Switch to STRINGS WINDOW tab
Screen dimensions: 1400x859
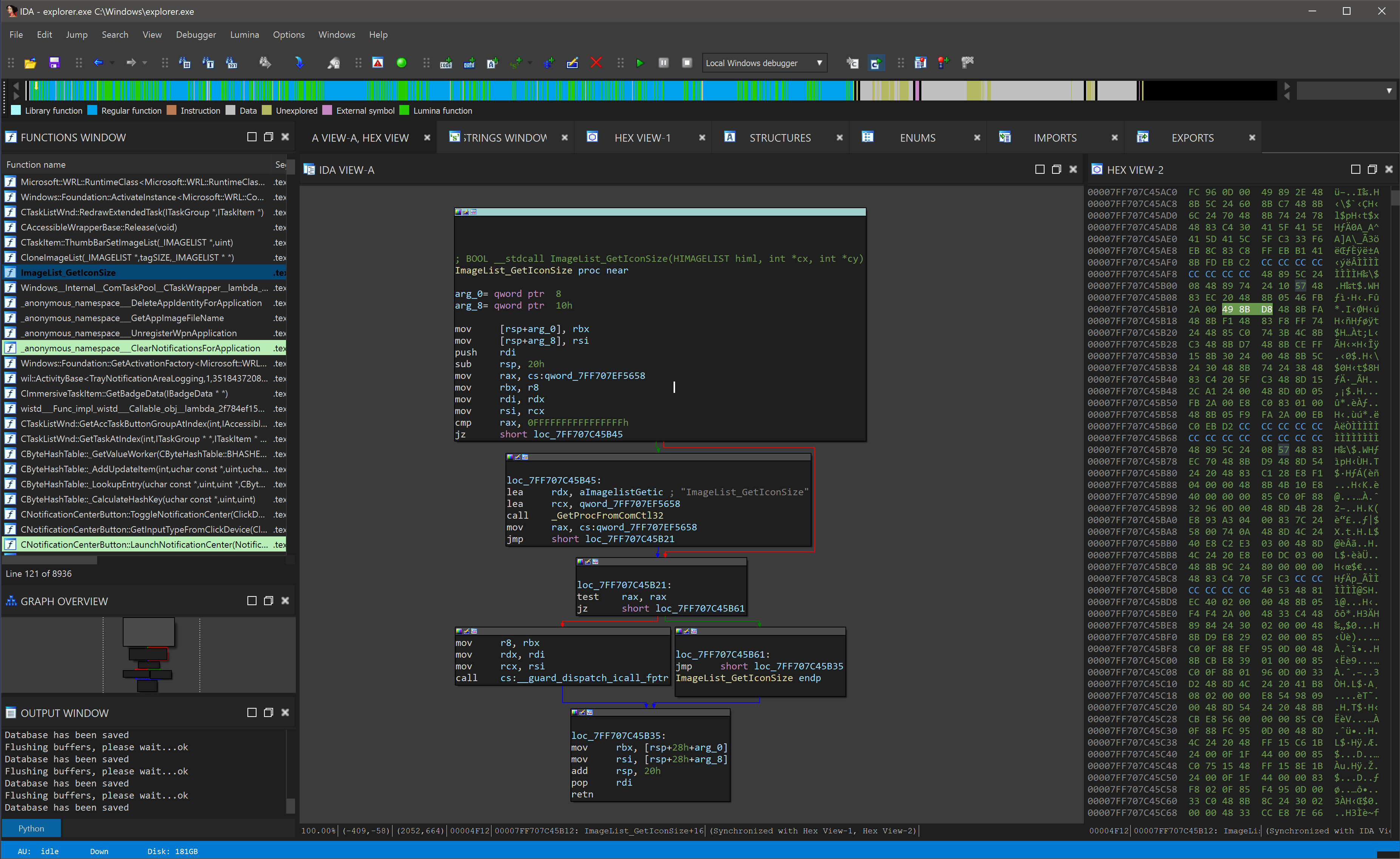click(506, 137)
